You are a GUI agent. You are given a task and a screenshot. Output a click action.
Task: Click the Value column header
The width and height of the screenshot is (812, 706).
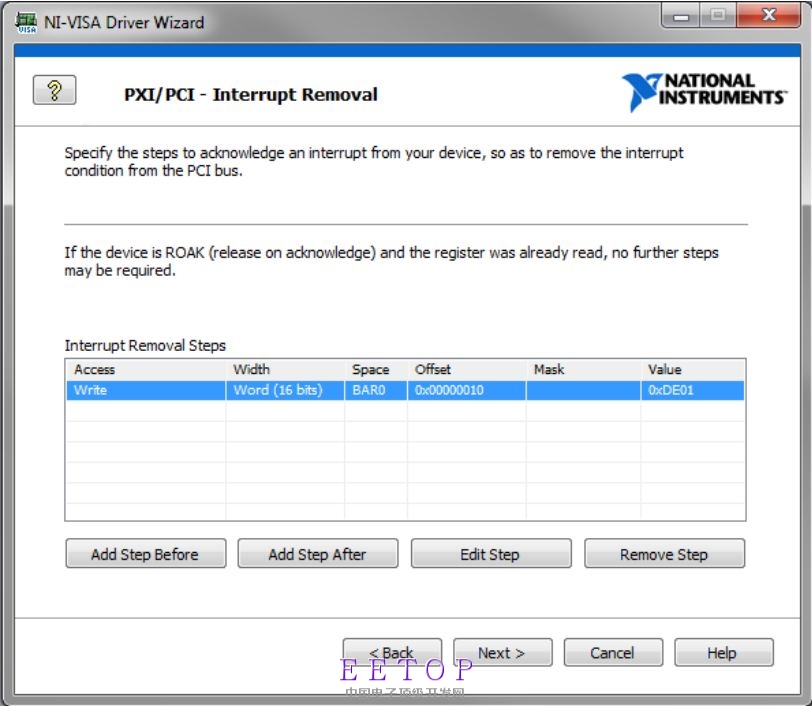pos(692,369)
